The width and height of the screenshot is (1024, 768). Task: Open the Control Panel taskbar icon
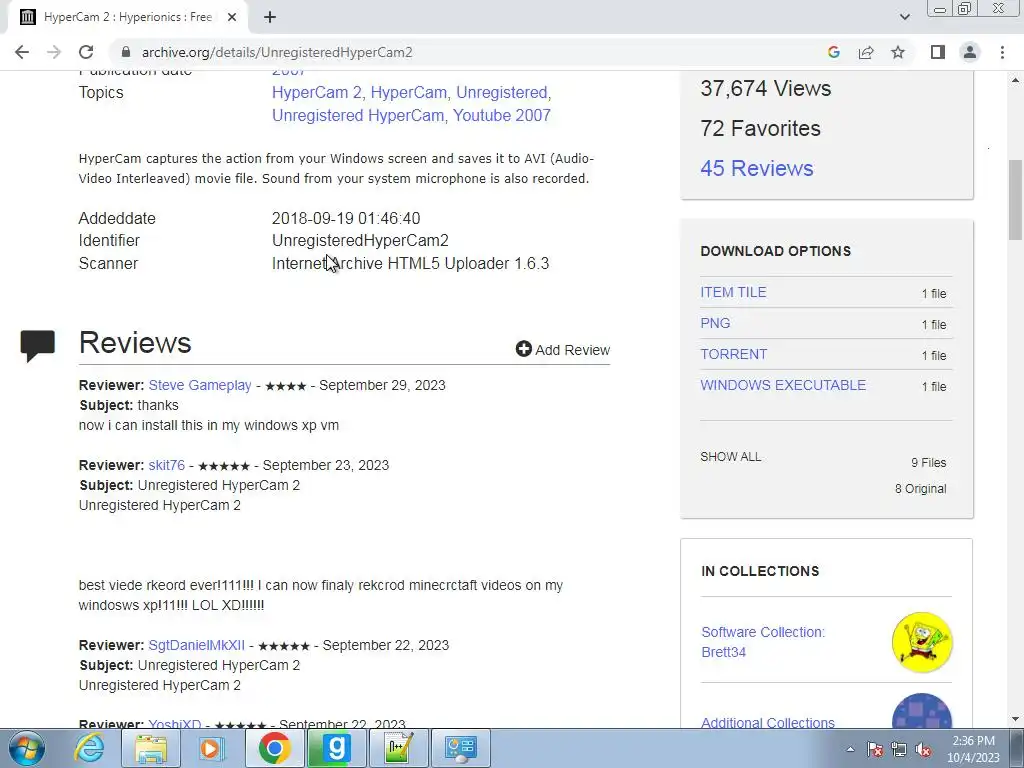[x=460, y=748]
